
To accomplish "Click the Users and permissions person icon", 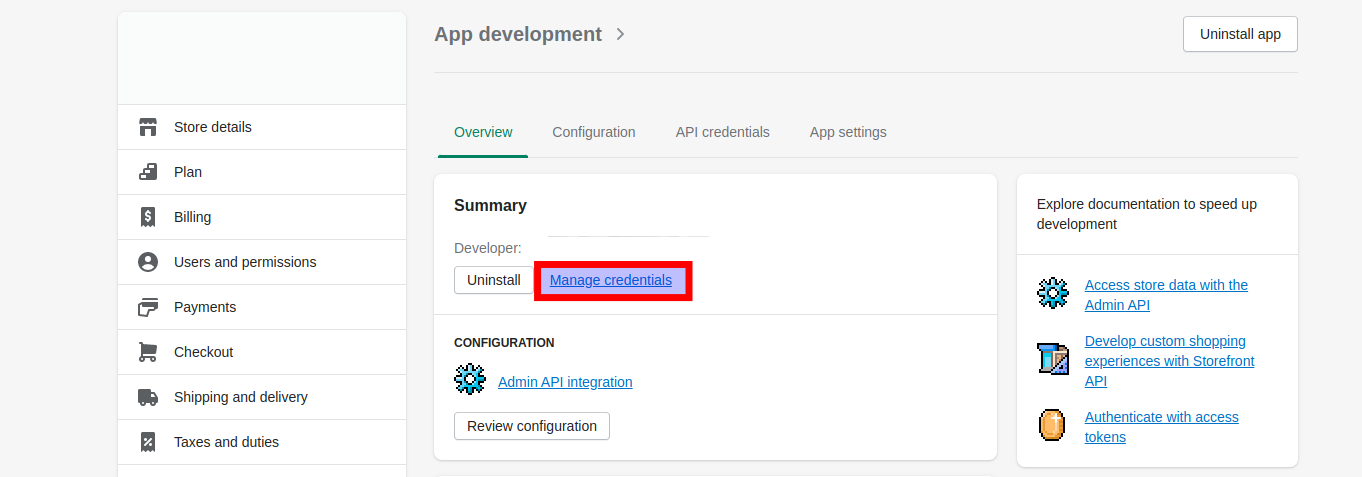I will pyautogui.click(x=148, y=262).
